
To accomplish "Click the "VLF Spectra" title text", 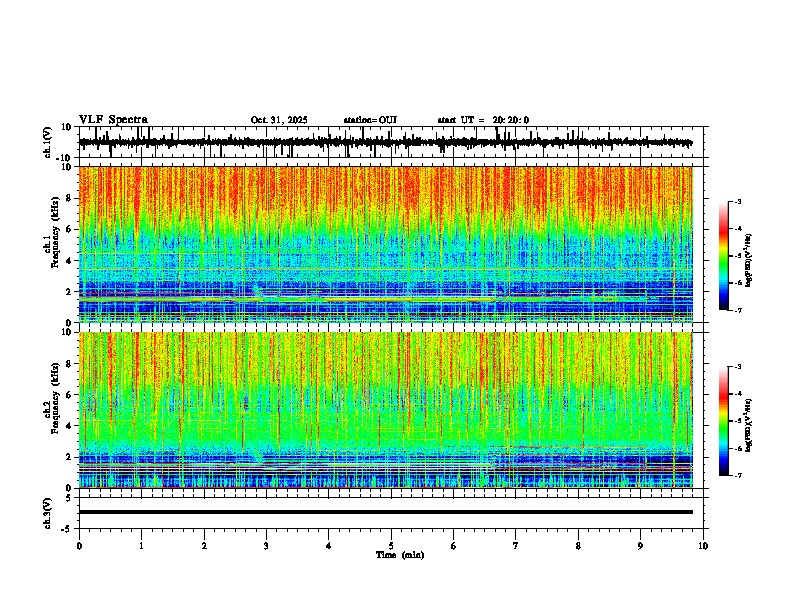I will click(x=113, y=120).
